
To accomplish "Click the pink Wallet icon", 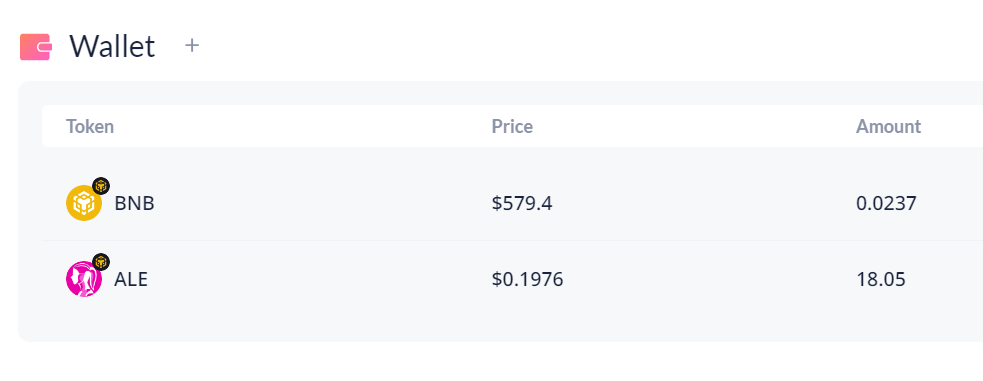I will click(35, 47).
